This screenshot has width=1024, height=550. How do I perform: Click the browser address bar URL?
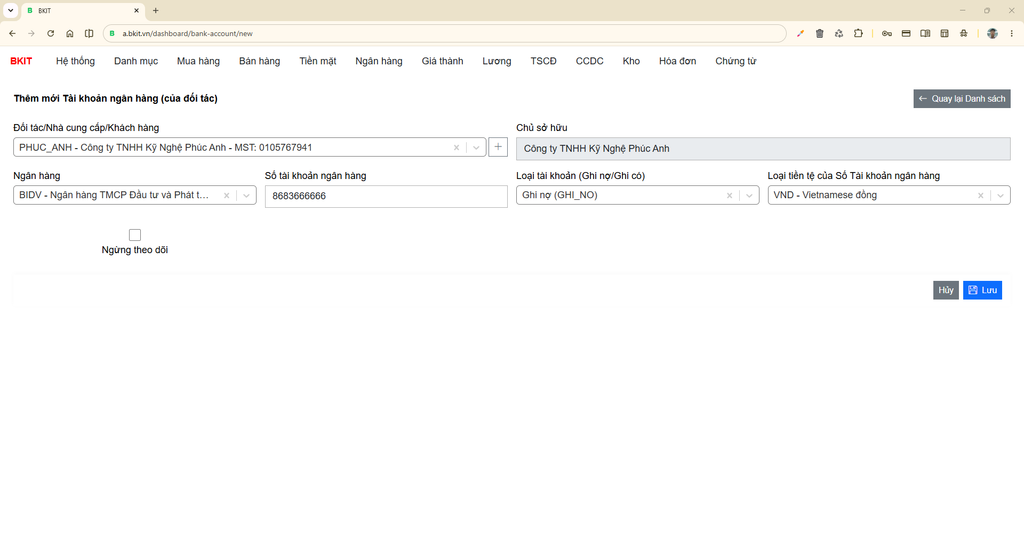coord(187,33)
